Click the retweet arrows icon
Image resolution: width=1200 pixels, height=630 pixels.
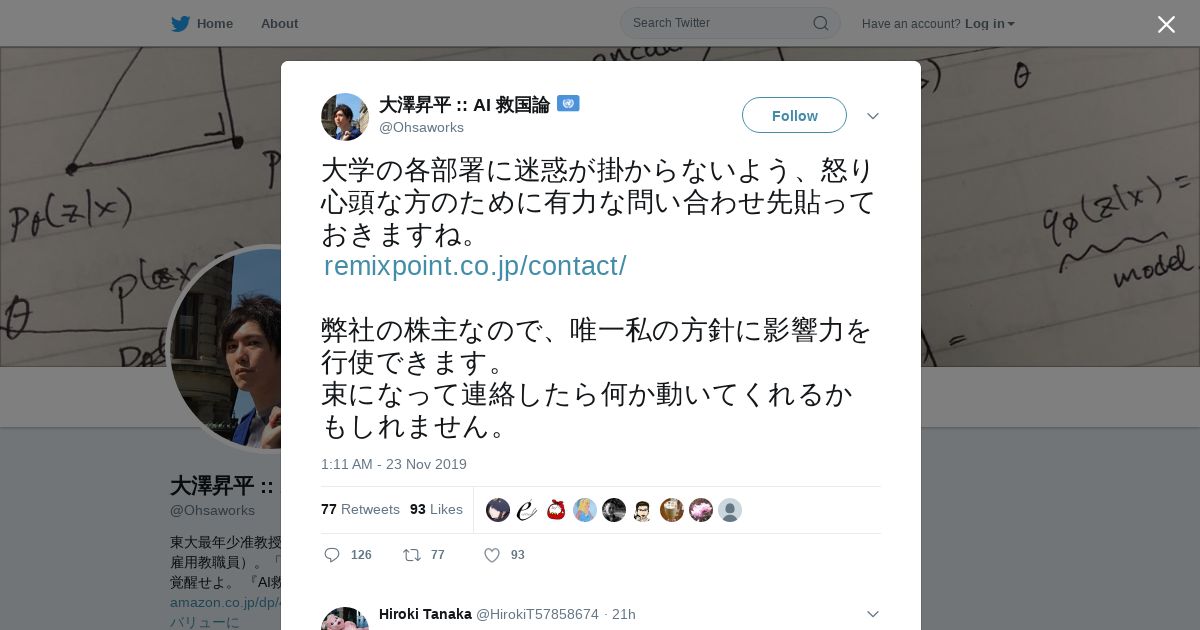(411, 555)
